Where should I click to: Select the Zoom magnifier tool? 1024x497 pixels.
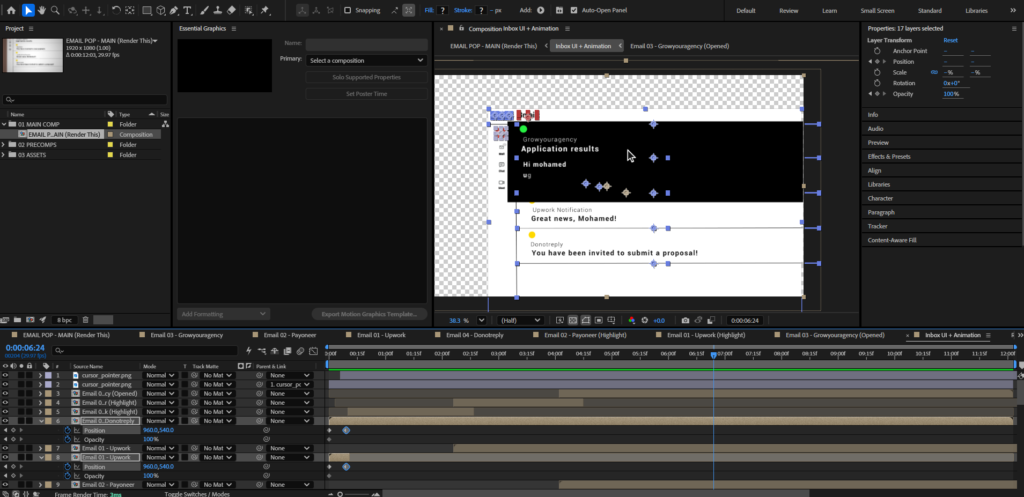[x=56, y=10]
